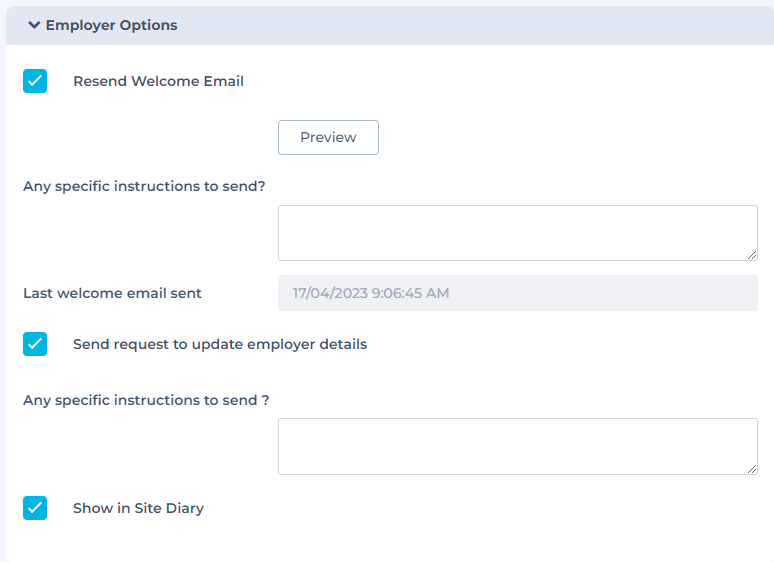
Task: Toggle the Show in Site Diary checkbox
Action: 35,508
